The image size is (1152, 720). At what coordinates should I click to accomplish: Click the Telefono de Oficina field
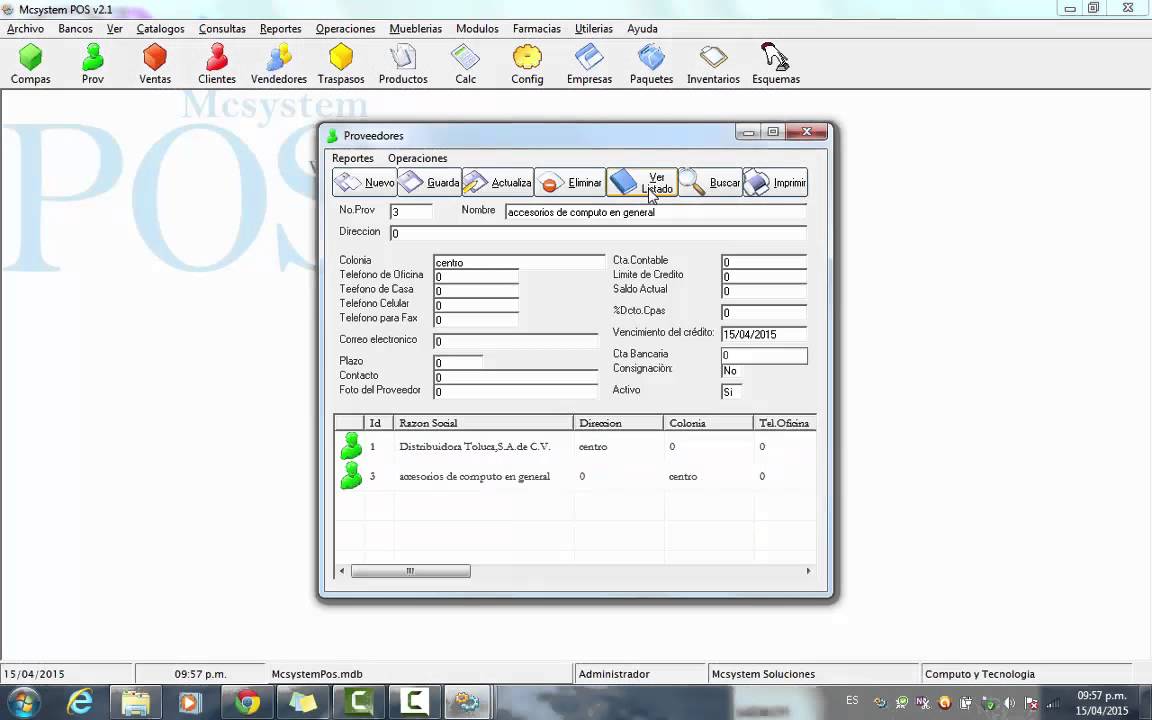476,276
